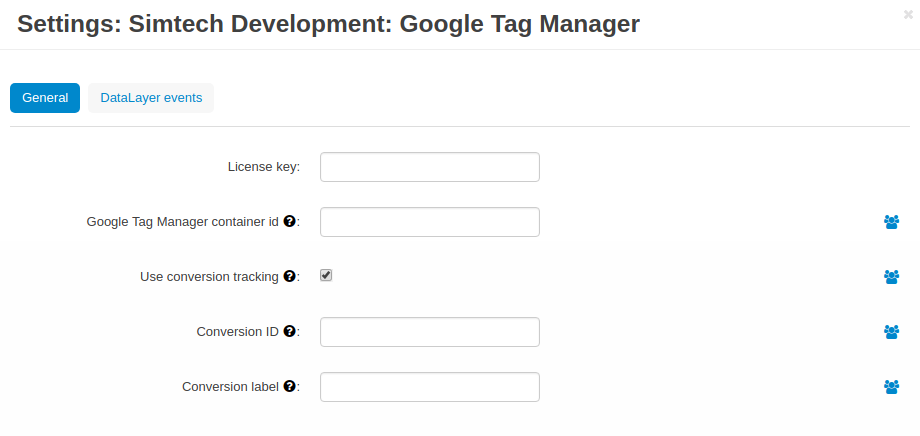Uncheck the Use conversion tracking checkbox
920x436 pixels.
[x=326, y=275]
